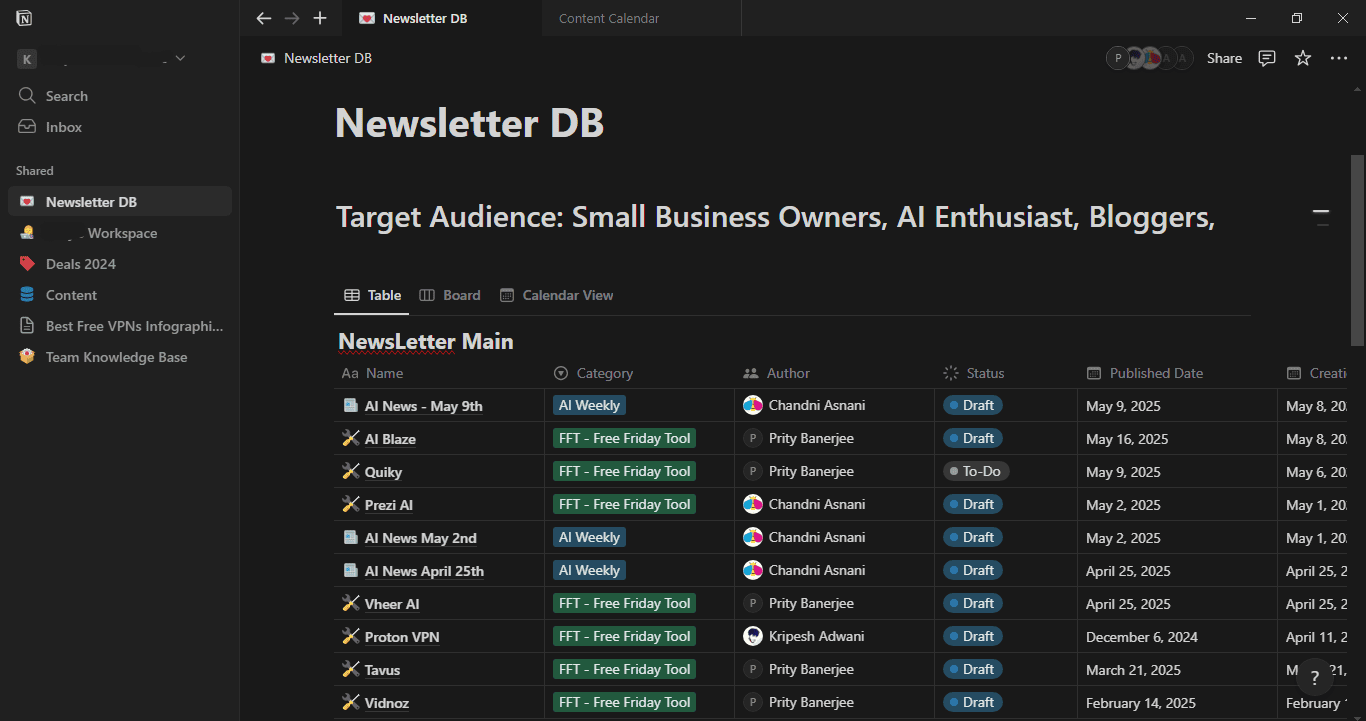This screenshot has width=1366, height=721.
Task: Go back using the back arrow
Action: coord(264,18)
